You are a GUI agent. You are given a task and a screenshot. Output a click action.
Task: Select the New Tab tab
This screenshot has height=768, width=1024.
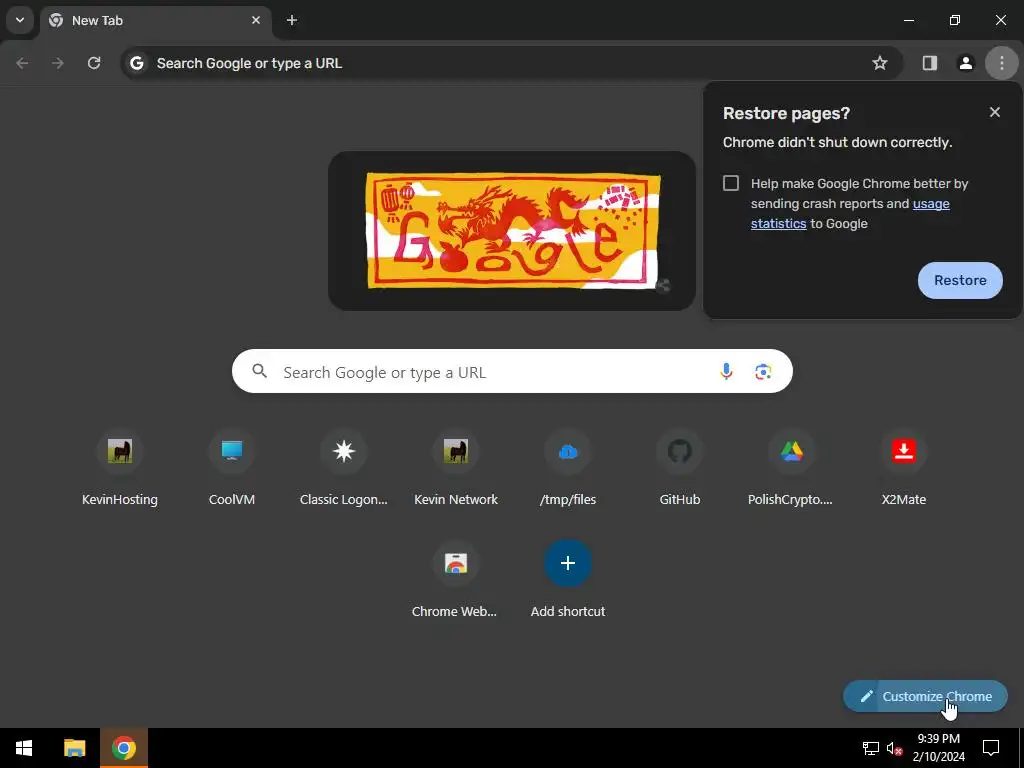[x=155, y=20]
